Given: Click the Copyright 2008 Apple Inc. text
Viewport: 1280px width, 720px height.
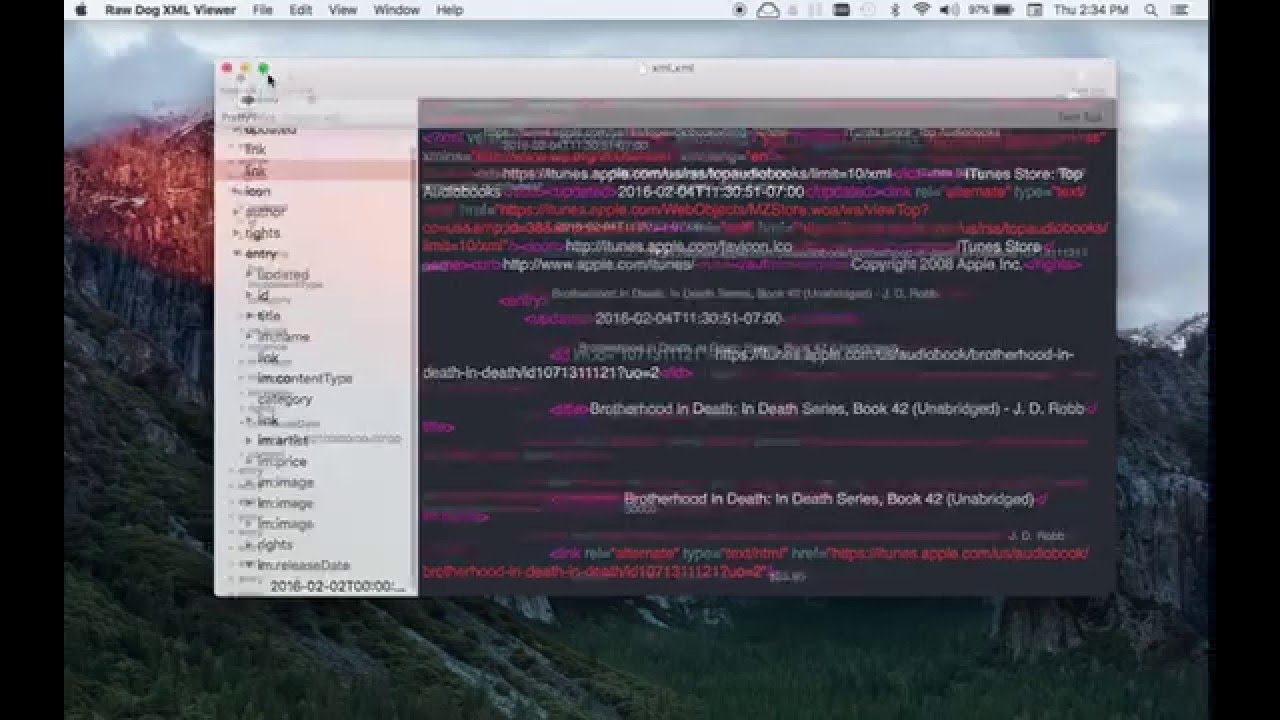Looking at the screenshot, I should click(x=937, y=265).
